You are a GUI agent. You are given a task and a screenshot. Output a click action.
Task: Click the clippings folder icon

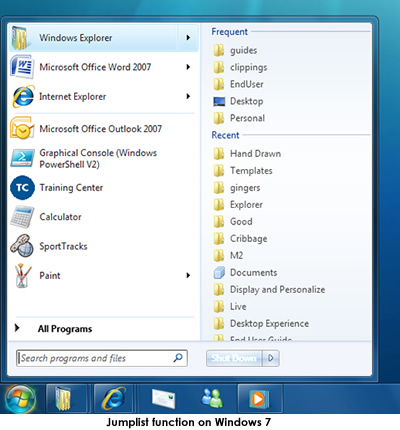coord(219,67)
